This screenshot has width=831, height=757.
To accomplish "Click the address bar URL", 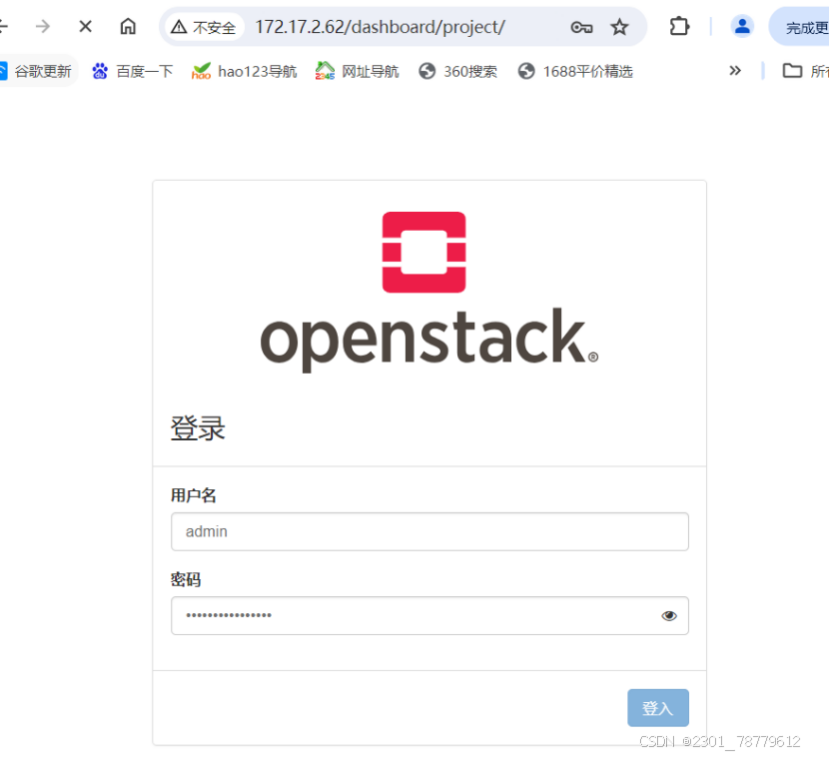I will (380, 27).
